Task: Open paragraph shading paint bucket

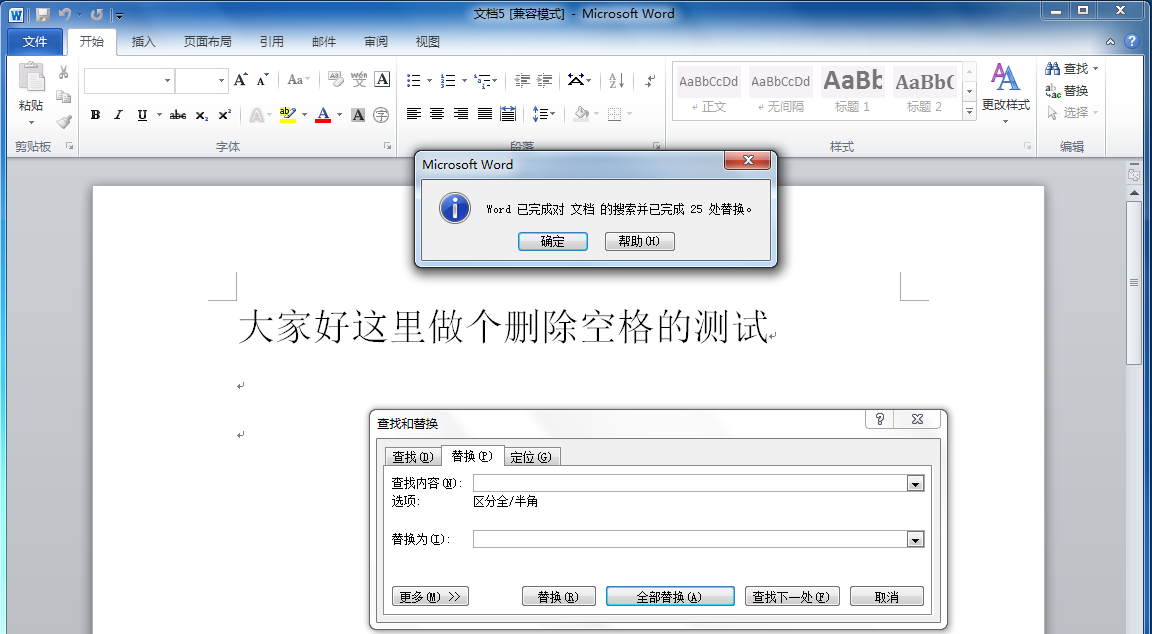Action: point(581,114)
